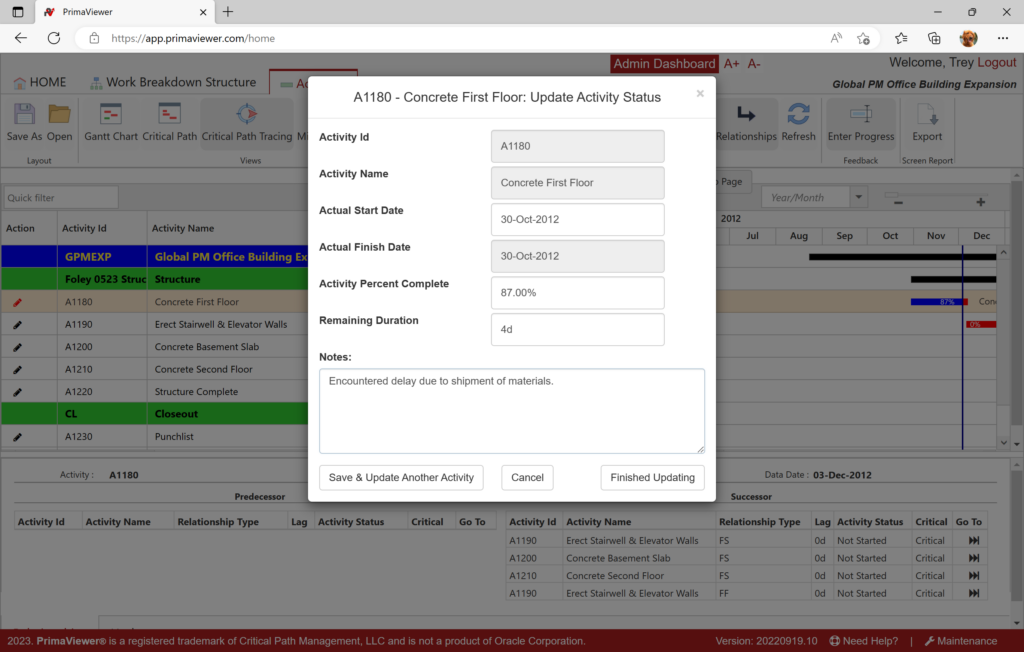This screenshot has height=652, width=1024.
Task: Close the Update Activity Status dialog
Action: [700, 94]
